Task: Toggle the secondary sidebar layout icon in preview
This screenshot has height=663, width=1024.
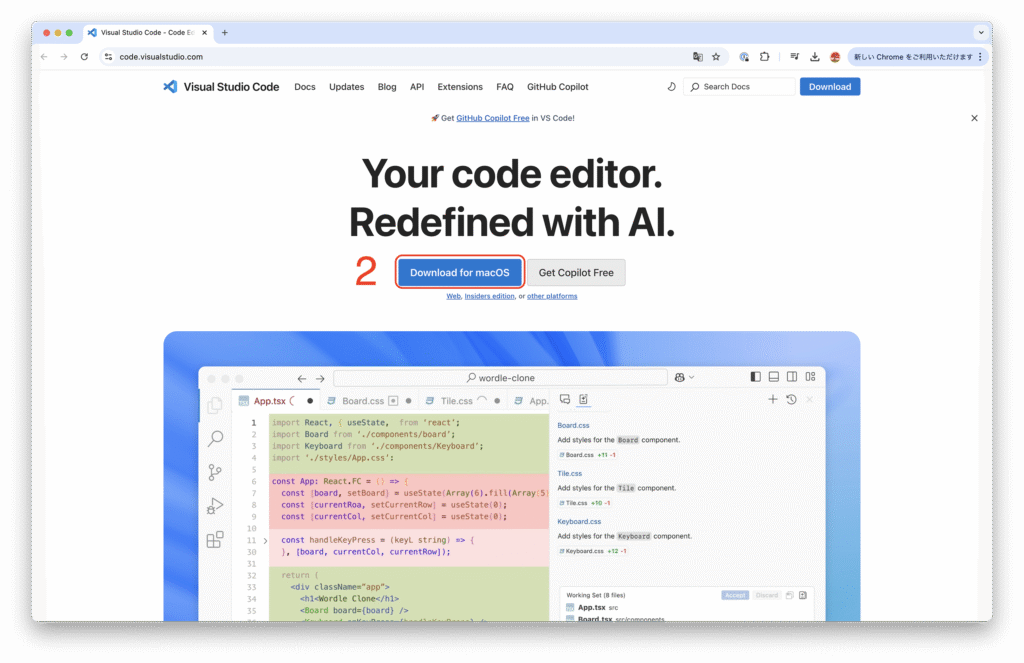Action: pos(792,377)
